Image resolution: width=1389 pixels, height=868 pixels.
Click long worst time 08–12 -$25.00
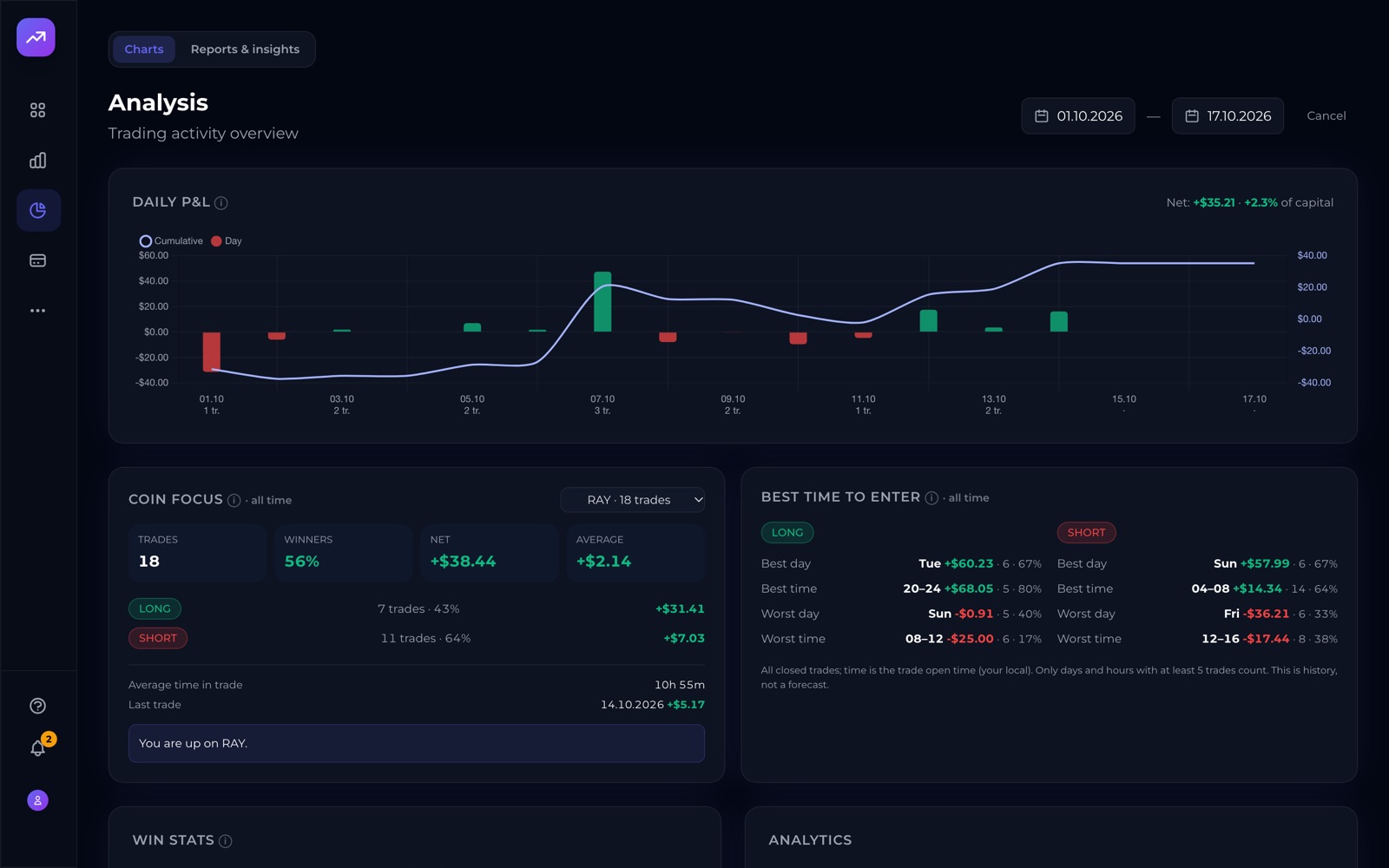pyautogui.click(x=973, y=639)
